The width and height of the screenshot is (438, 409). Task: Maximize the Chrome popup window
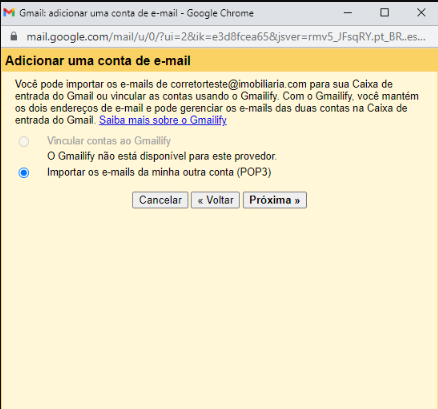[x=385, y=13]
